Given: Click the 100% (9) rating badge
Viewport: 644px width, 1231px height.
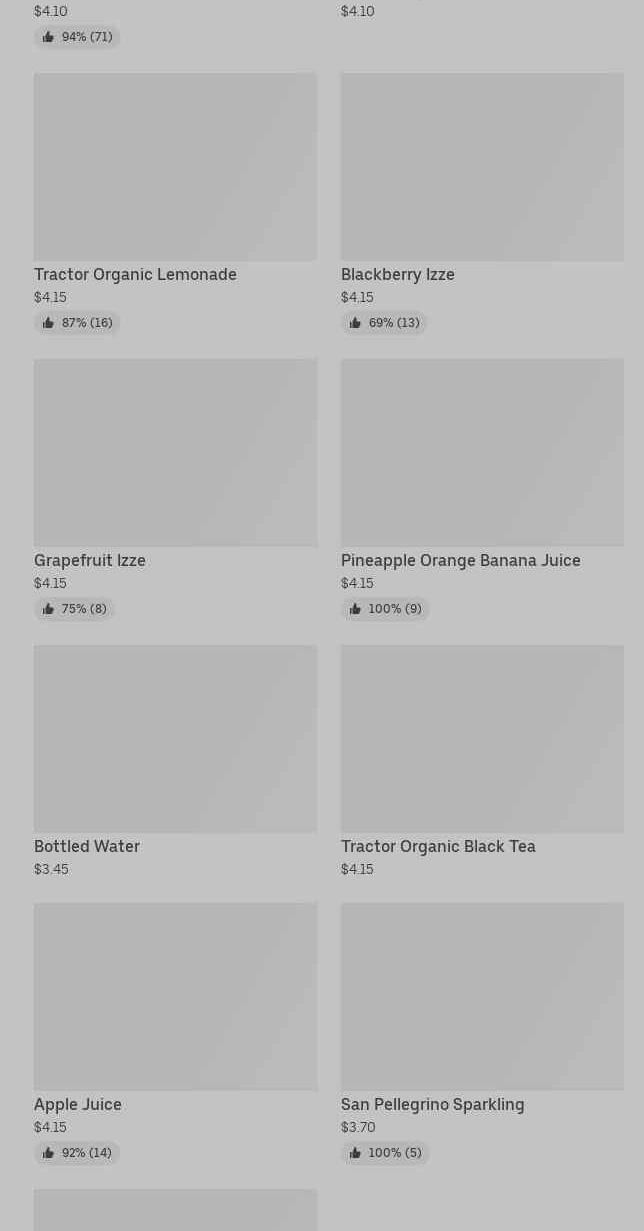Looking at the screenshot, I should 385,609.
